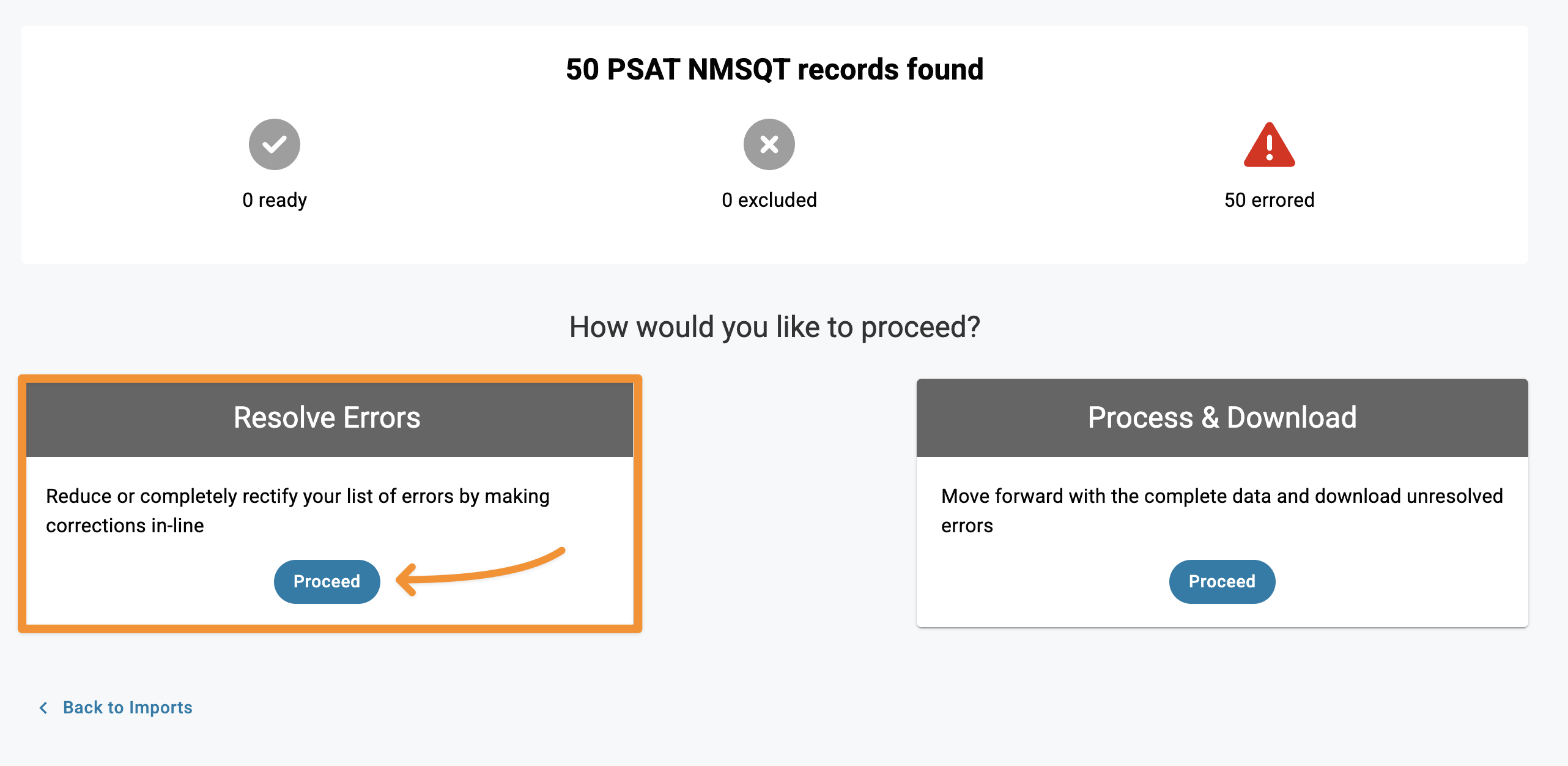Proceed with Resolve Errors option

pos(327,581)
